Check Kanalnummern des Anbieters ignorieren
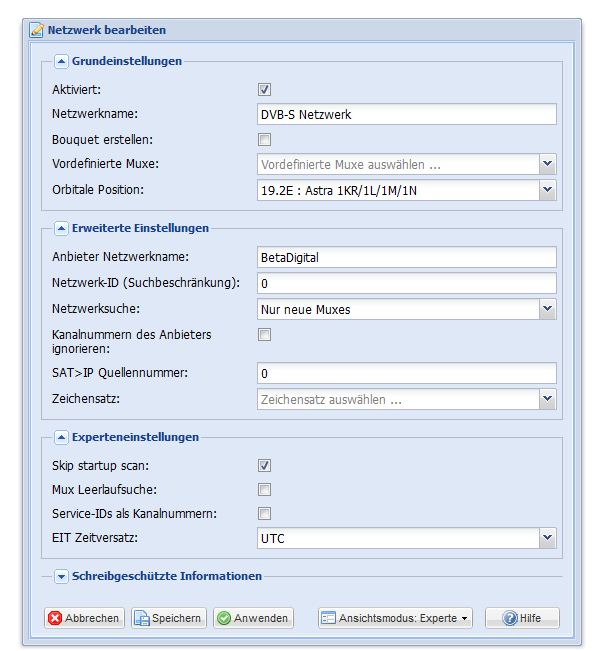This screenshot has width=611, height=651. (264, 334)
